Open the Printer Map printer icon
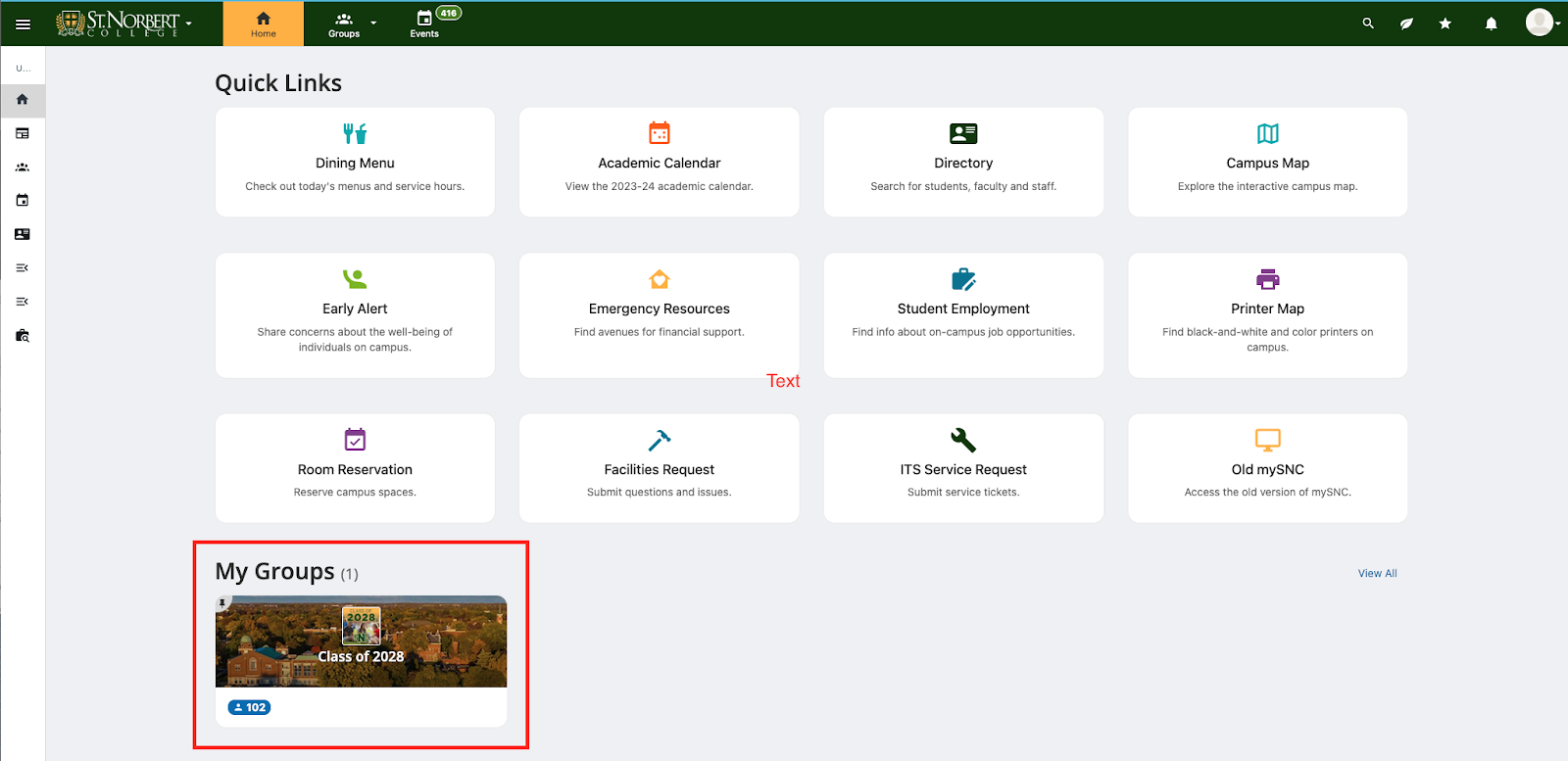Screen dimensions: 1568x761 point(1268,279)
